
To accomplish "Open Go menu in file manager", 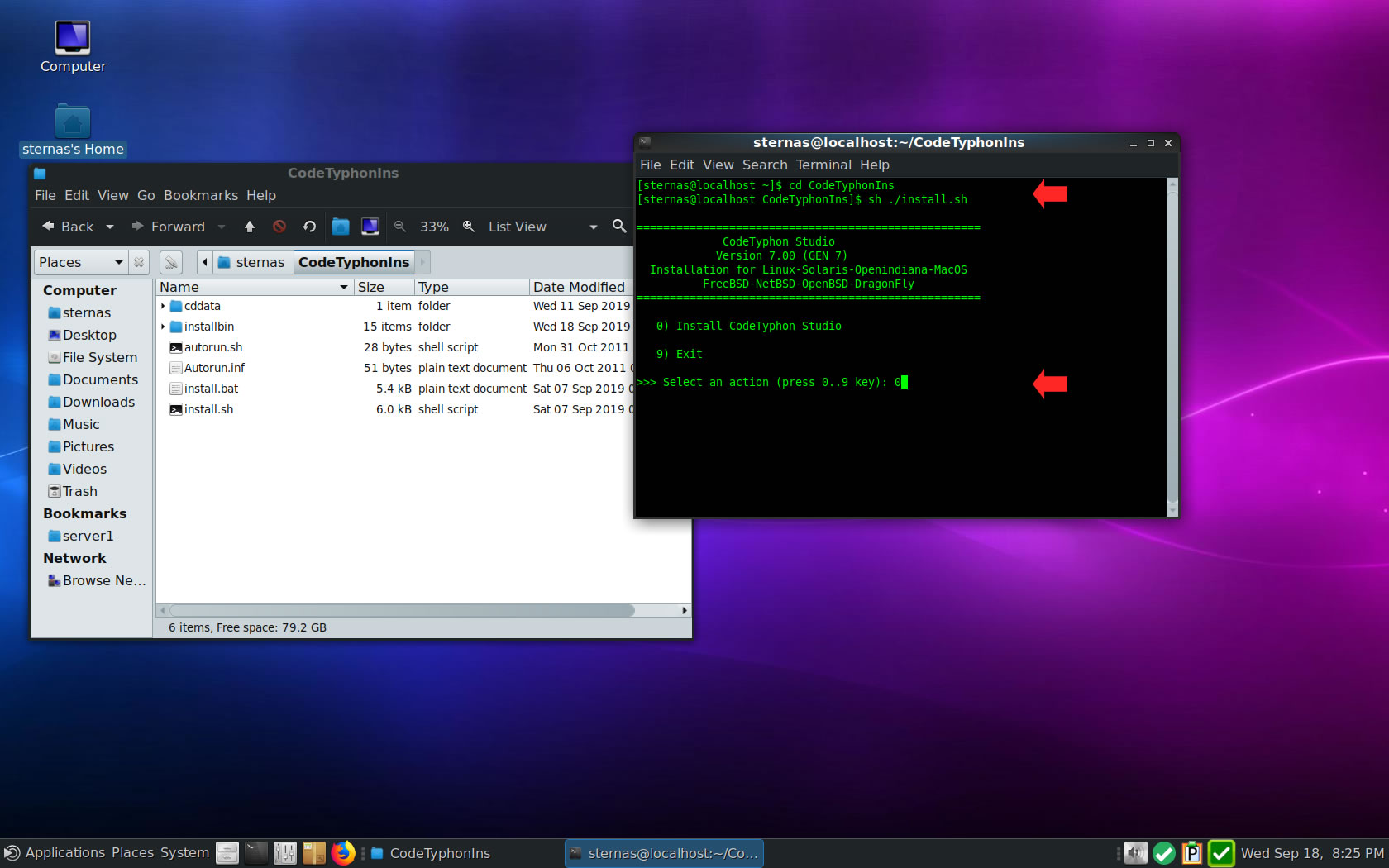I will (x=146, y=195).
